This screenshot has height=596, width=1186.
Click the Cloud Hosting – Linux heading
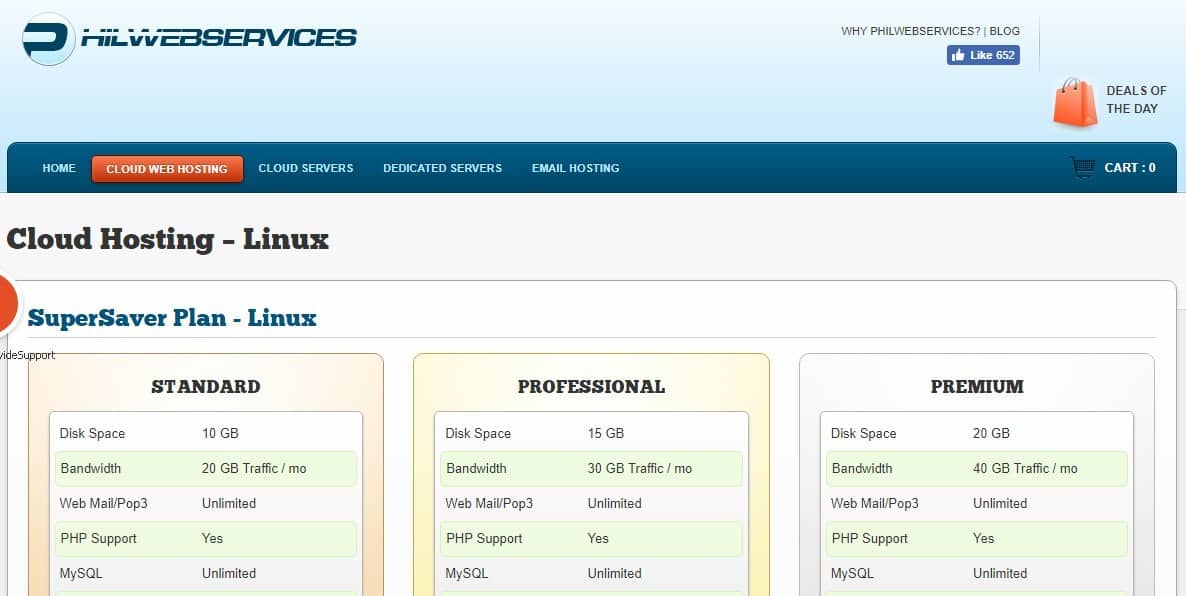click(x=167, y=240)
